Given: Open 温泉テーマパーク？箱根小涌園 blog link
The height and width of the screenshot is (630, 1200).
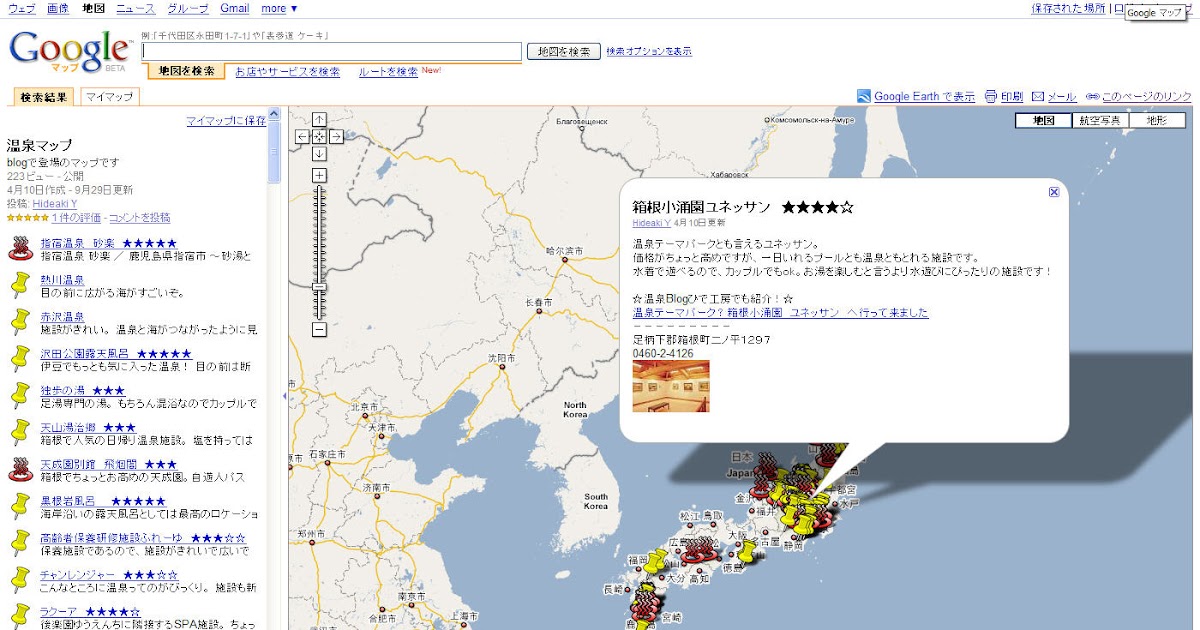Looking at the screenshot, I should pyautogui.click(x=780, y=312).
